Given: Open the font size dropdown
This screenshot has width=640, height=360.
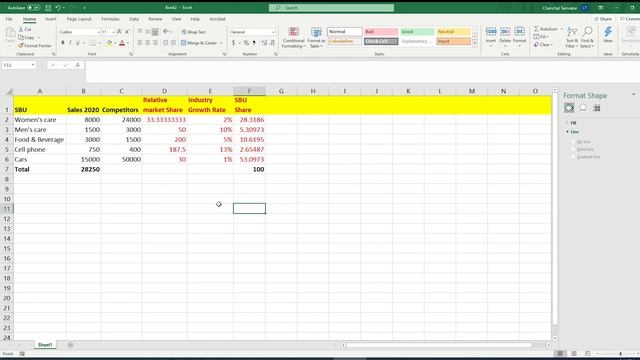Looking at the screenshot, I should 113,32.
